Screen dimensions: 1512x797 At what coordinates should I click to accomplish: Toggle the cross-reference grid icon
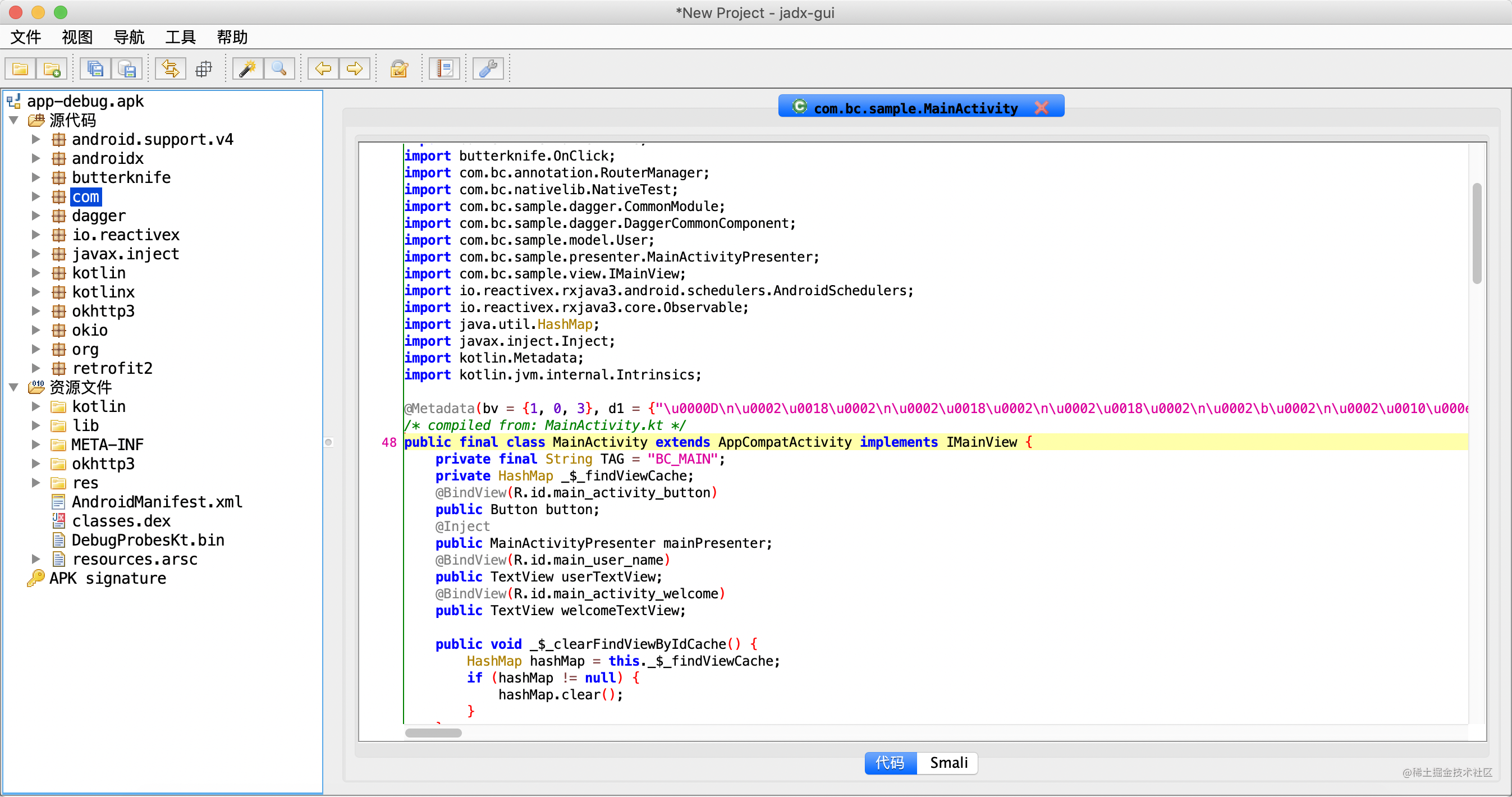(x=203, y=68)
